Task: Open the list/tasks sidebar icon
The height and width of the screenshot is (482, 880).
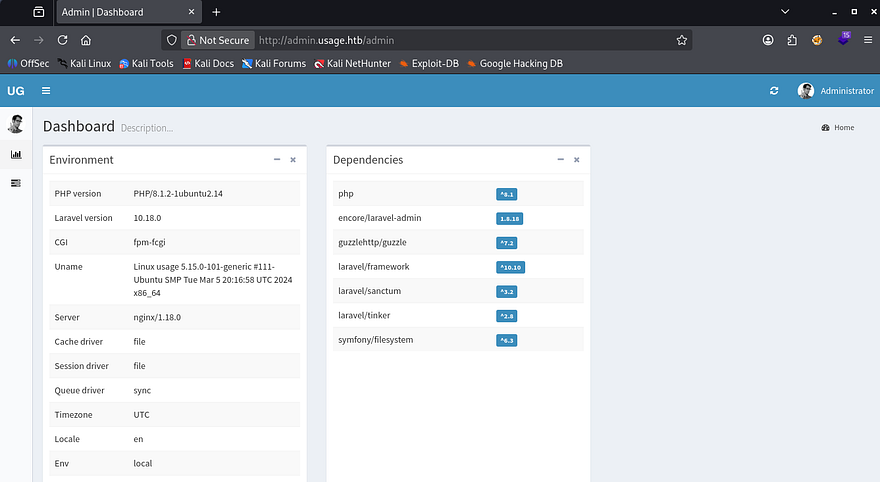Action: [x=16, y=183]
